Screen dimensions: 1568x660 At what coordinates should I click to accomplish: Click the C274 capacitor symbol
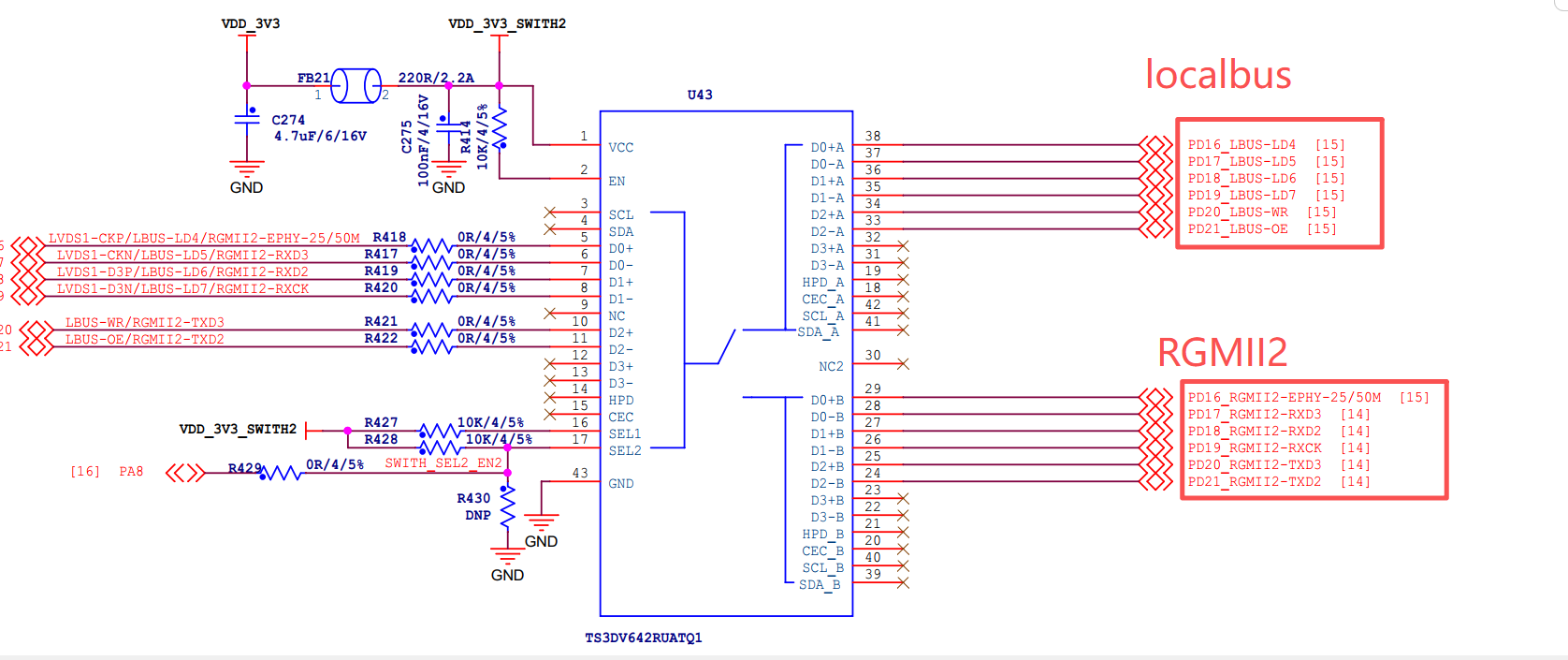(247, 118)
